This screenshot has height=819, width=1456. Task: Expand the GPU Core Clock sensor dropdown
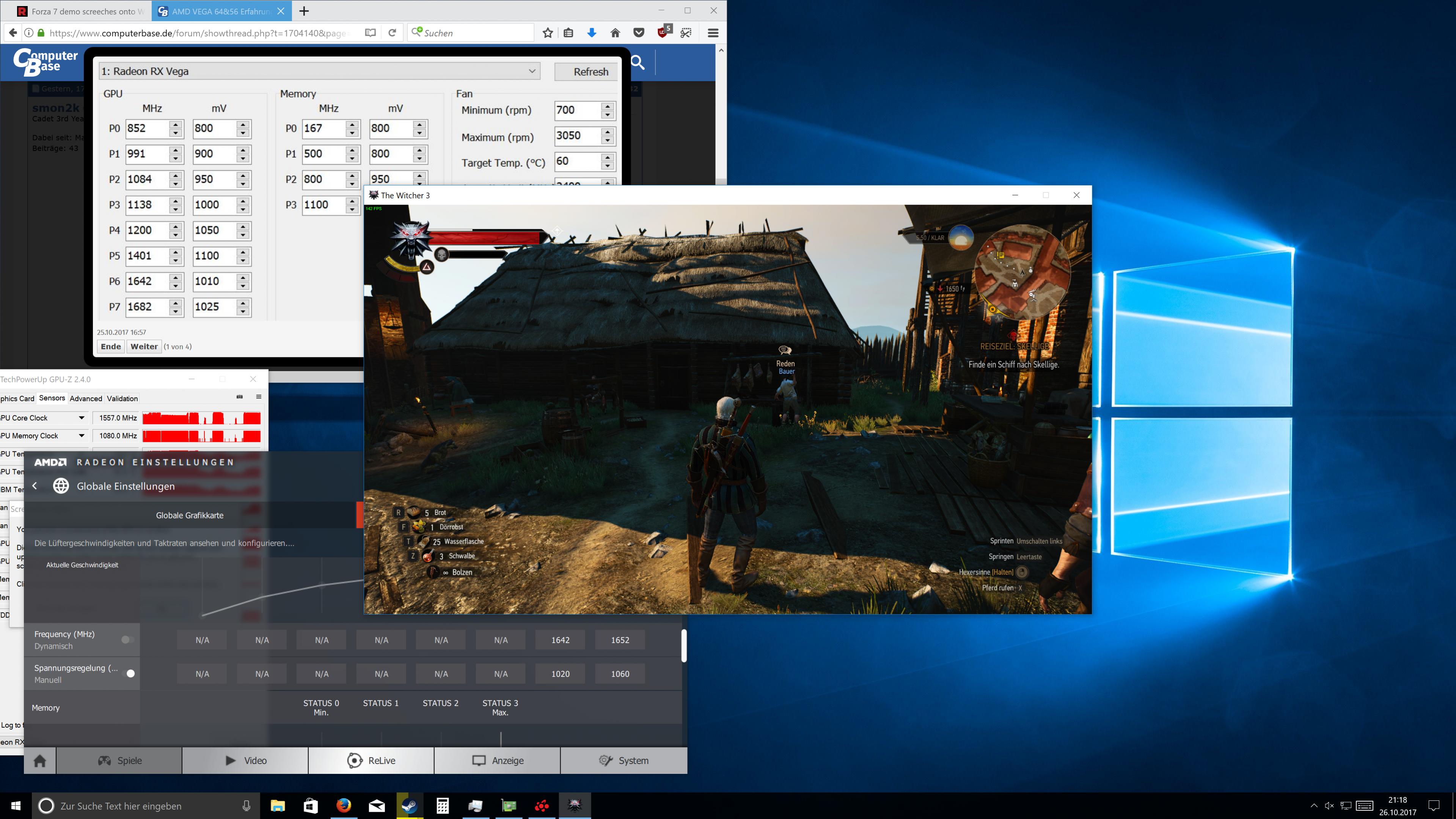(x=82, y=418)
